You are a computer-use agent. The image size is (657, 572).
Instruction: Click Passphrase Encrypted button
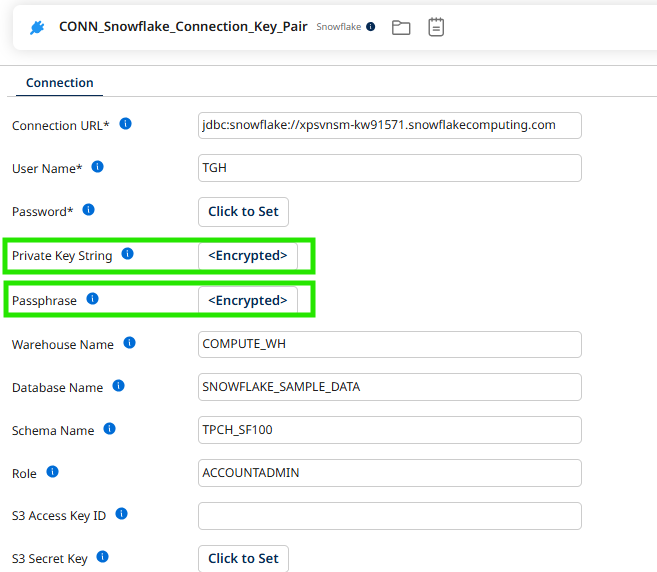(248, 300)
